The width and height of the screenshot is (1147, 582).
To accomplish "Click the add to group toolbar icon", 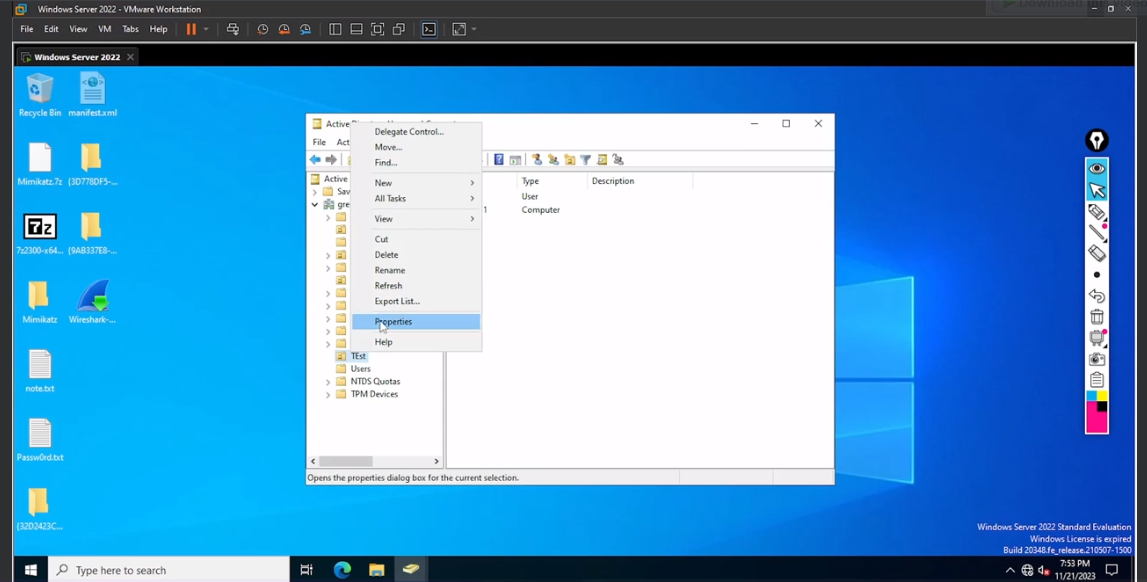I will click(618, 159).
